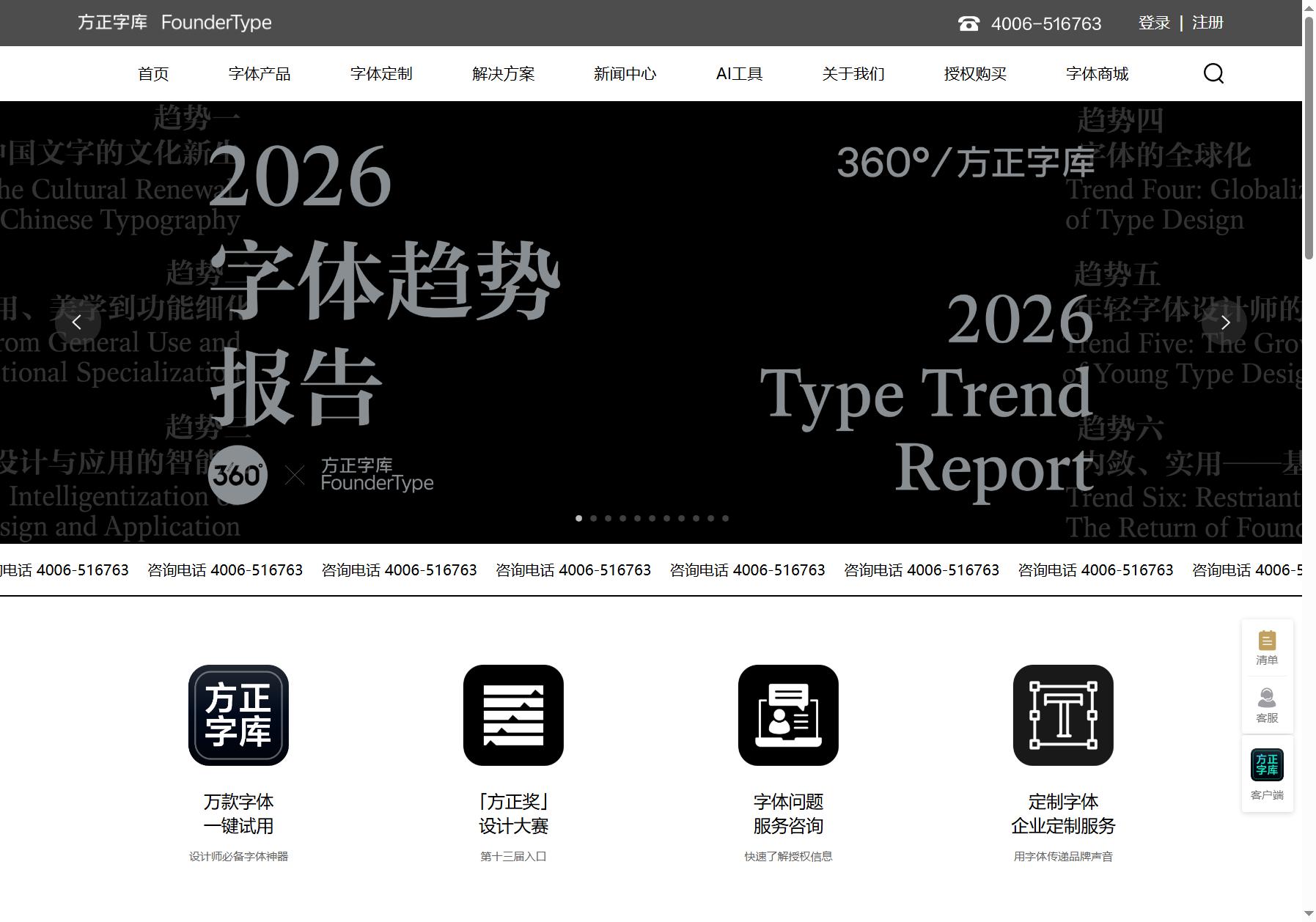Select the eighth carousel dot

pos(681,518)
